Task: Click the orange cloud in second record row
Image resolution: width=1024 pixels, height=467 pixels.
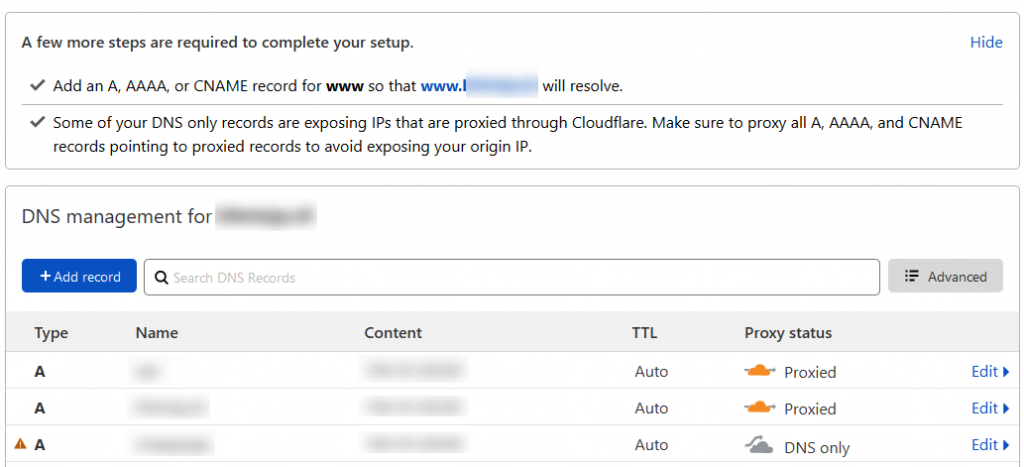Action: pos(760,407)
